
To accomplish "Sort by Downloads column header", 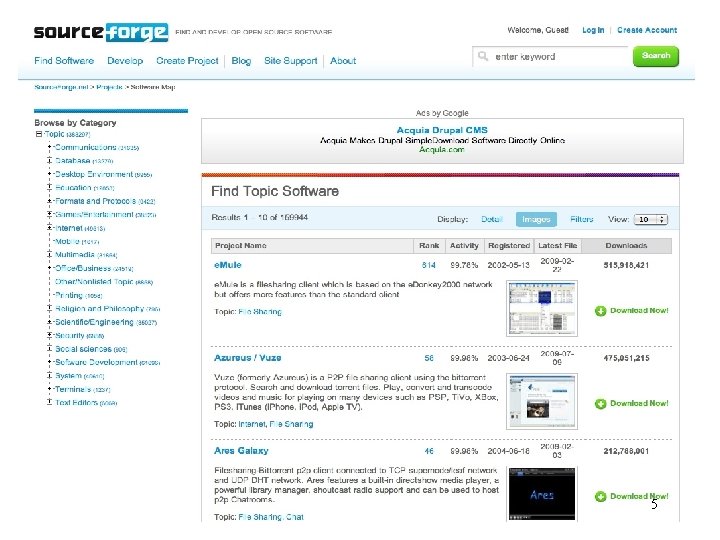I will 626,246.
